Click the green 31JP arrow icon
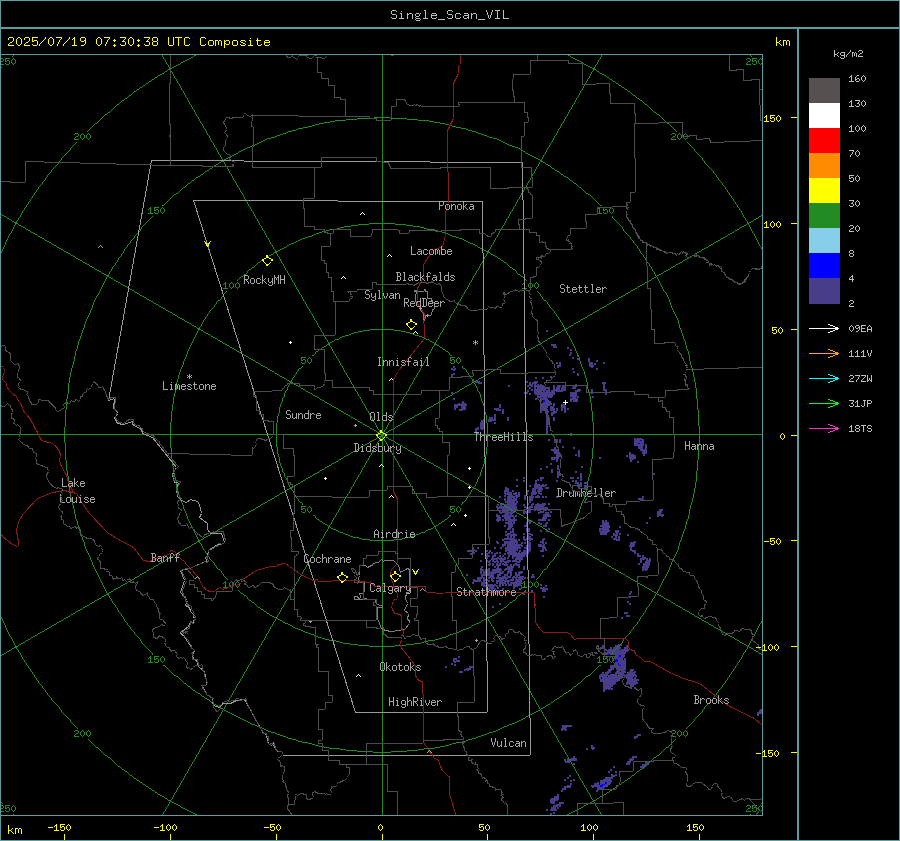Screen dimensions: 900x841 [x=824, y=404]
